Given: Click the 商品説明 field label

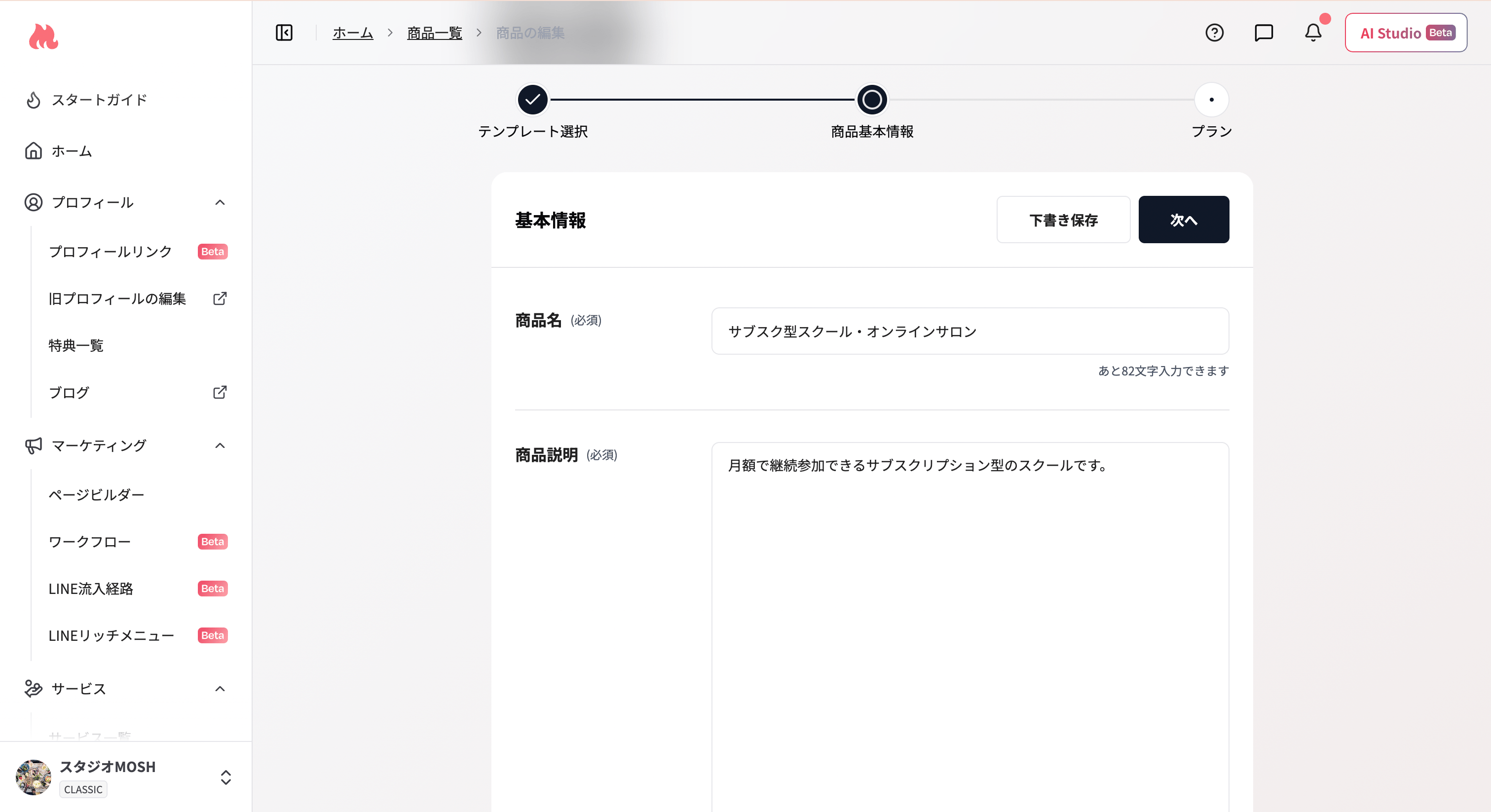Looking at the screenshot, I should 546,455.
